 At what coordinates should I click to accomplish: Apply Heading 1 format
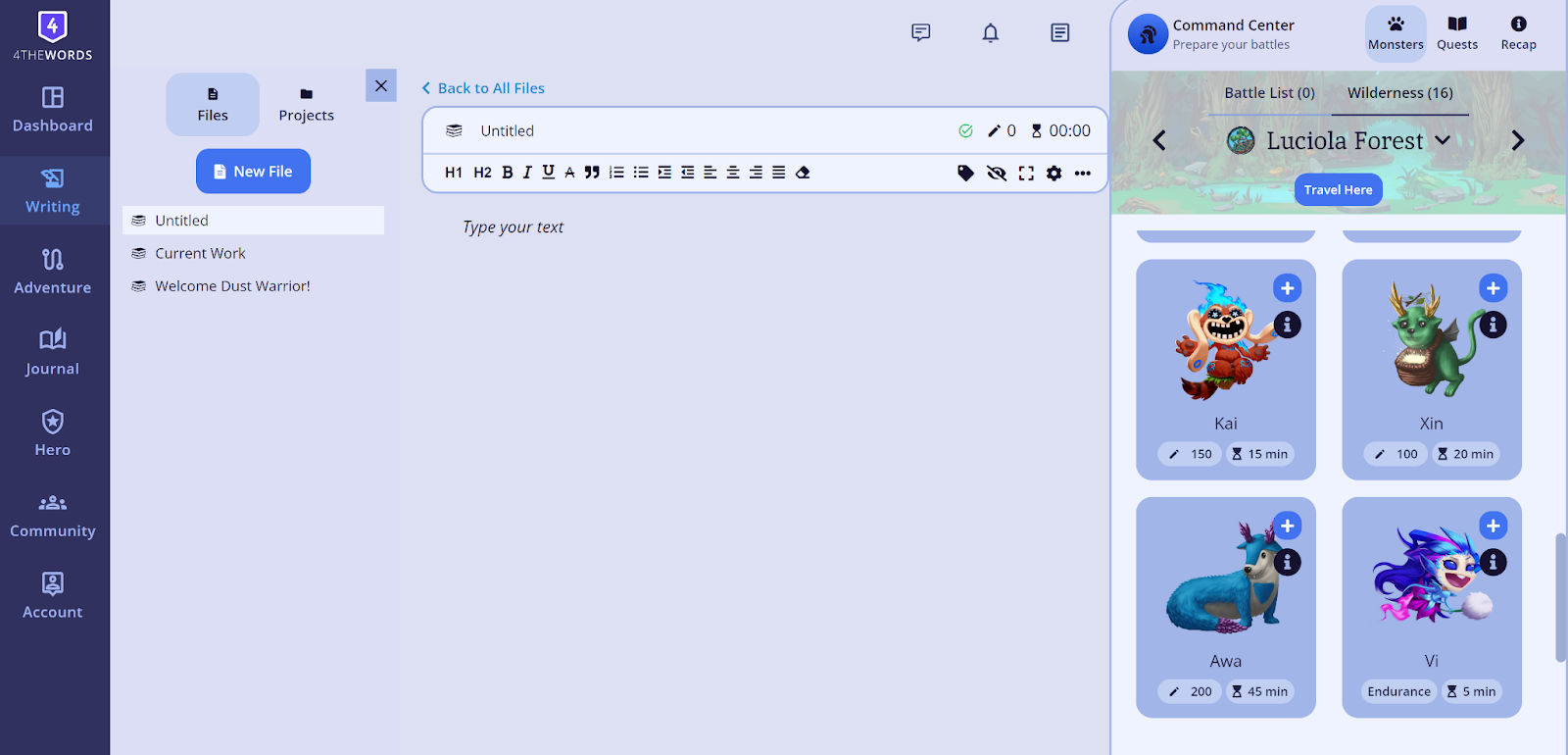(x=454, y=173)
